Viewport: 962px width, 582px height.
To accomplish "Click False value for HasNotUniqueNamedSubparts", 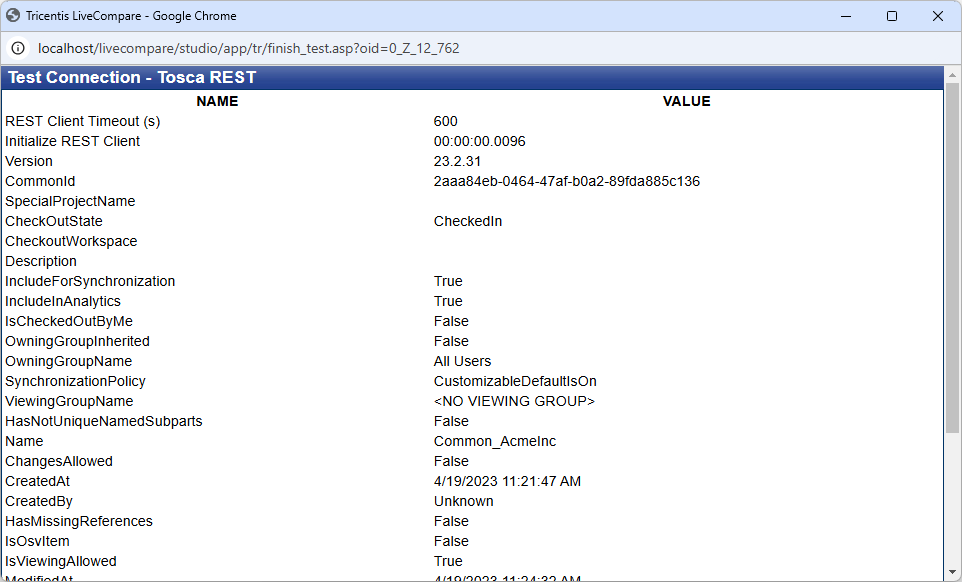I will 451,421.
